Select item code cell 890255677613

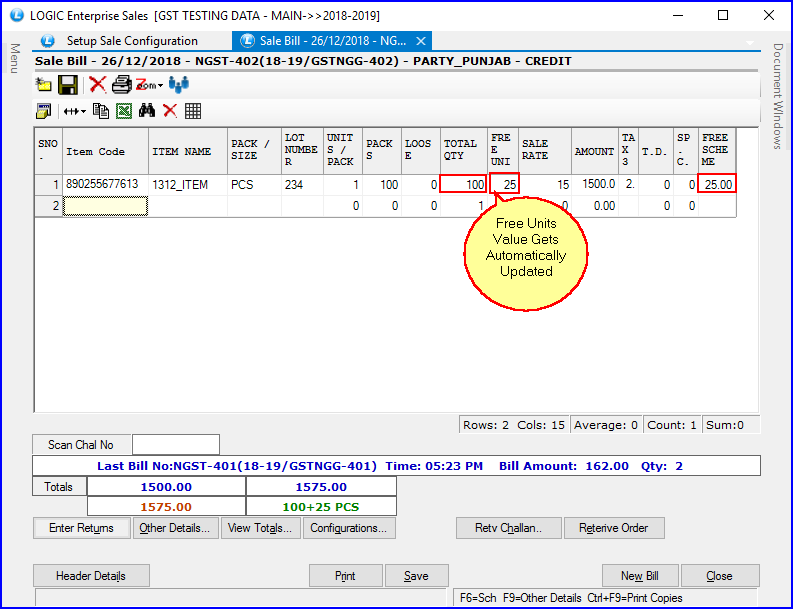tap(105, 185)
